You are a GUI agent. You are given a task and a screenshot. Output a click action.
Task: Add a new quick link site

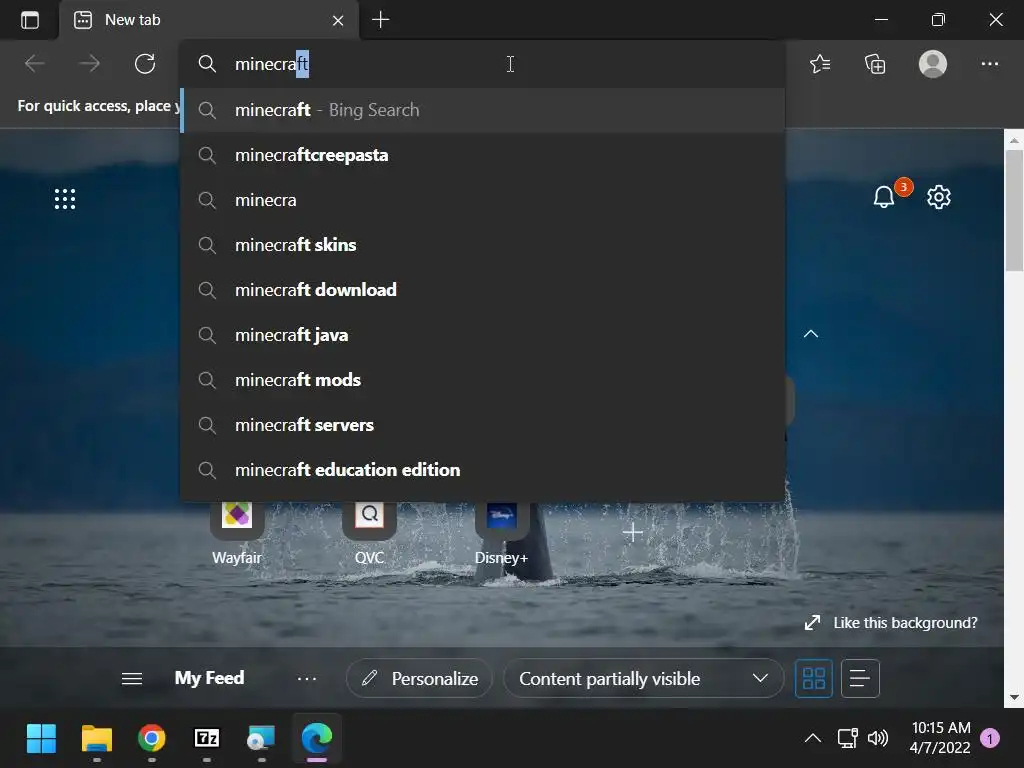point(632,532)
